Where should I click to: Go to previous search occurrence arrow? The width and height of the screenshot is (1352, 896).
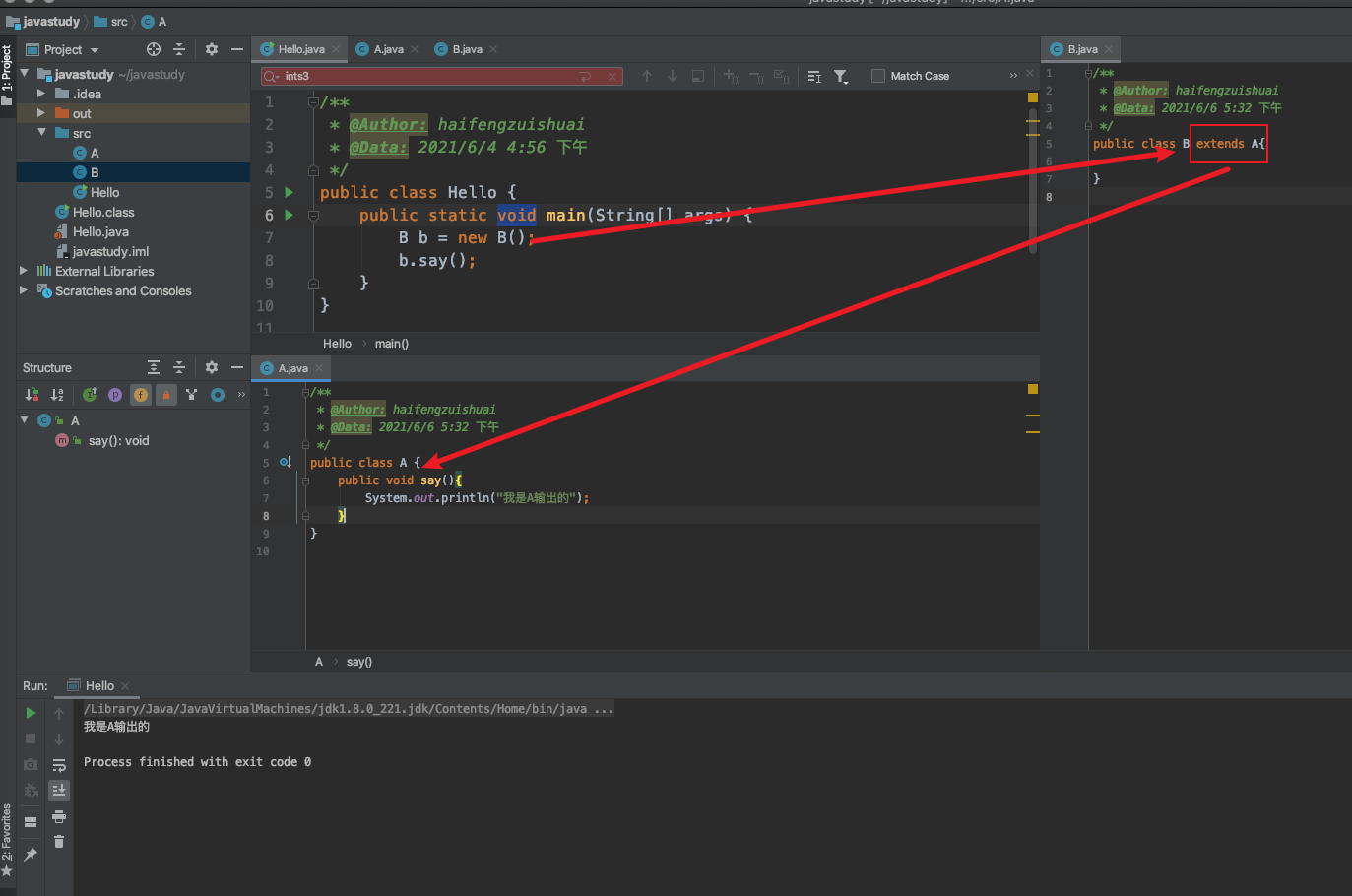point(647,76)
